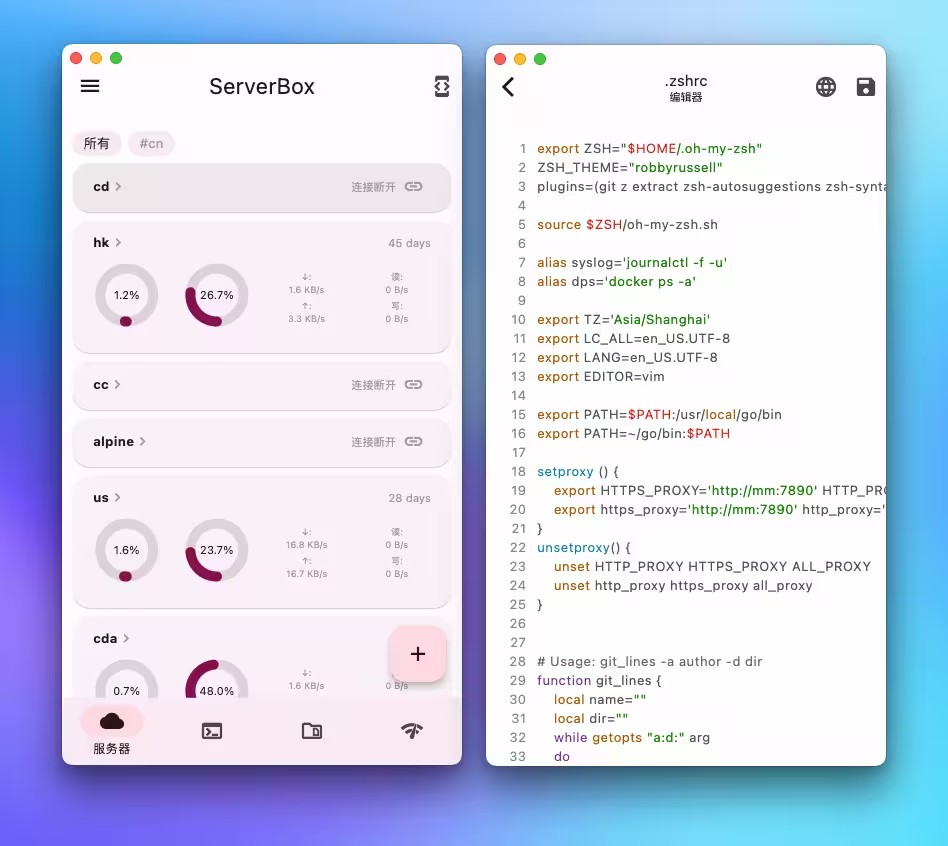948x846 pixels.
Task: Click the snippets icon top right of ServerBox
Action: tap(442, 86)
